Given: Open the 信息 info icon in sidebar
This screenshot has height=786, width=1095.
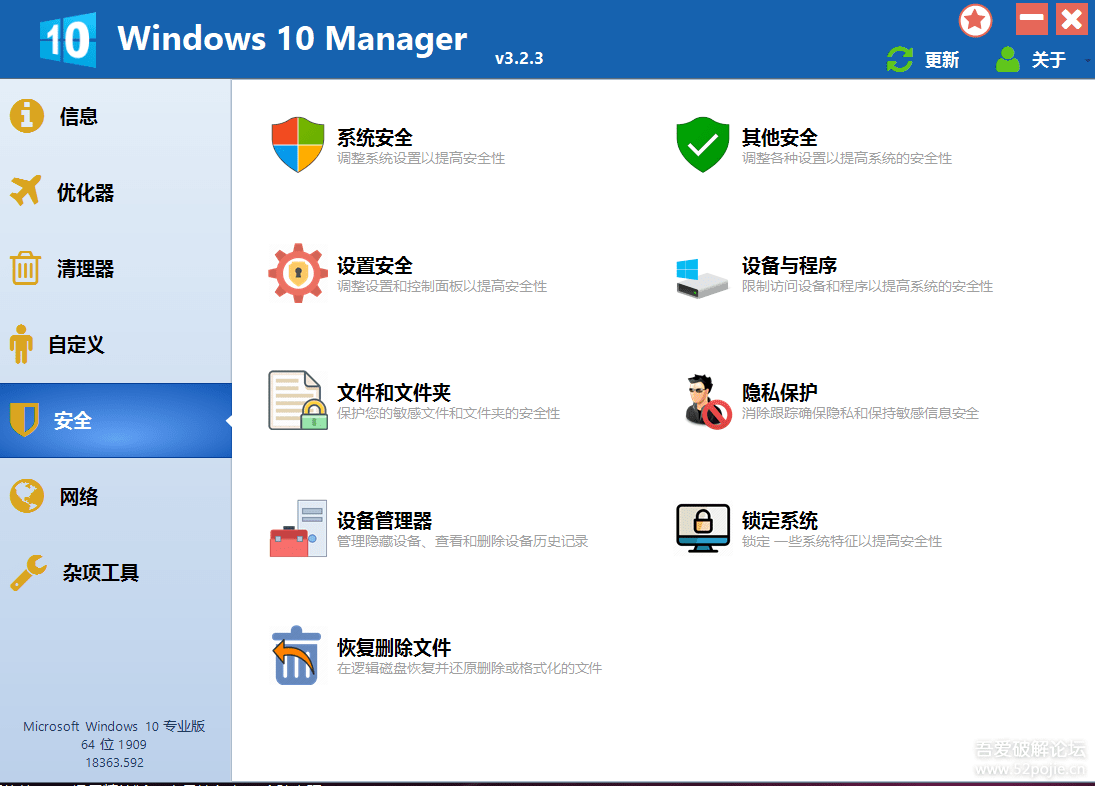Looking at the screenshot, I should point(27,116).
